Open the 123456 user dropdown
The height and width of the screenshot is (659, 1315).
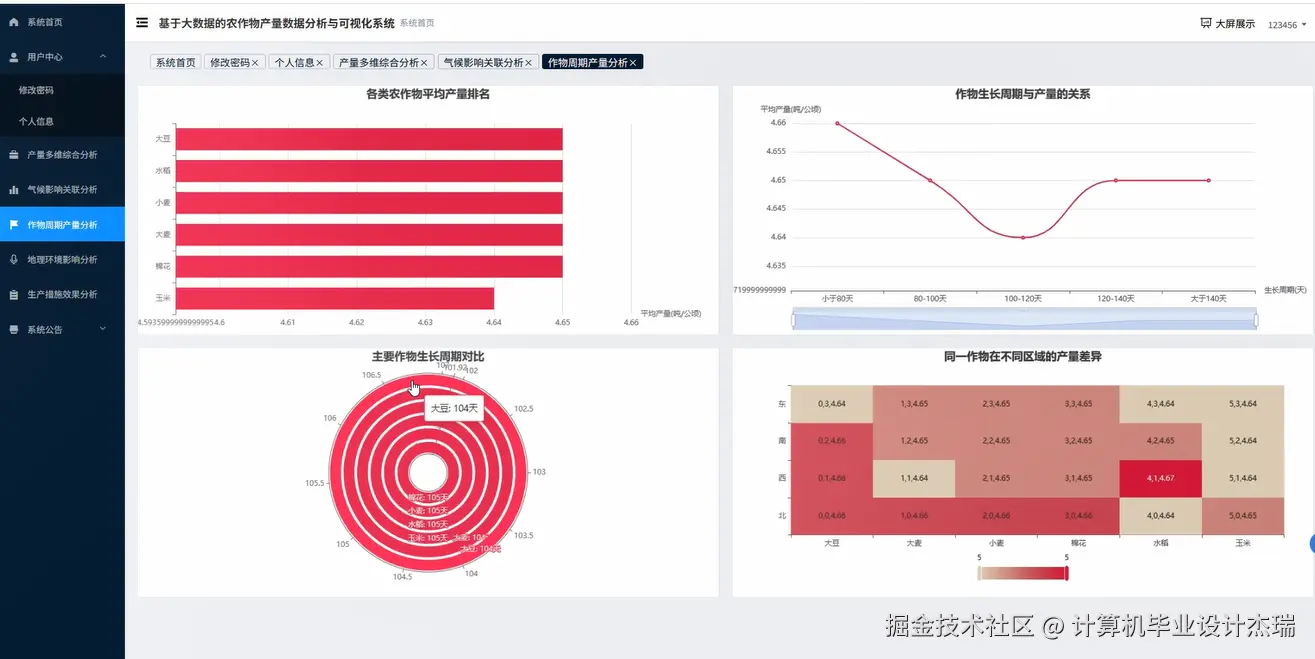[1287, 25]
